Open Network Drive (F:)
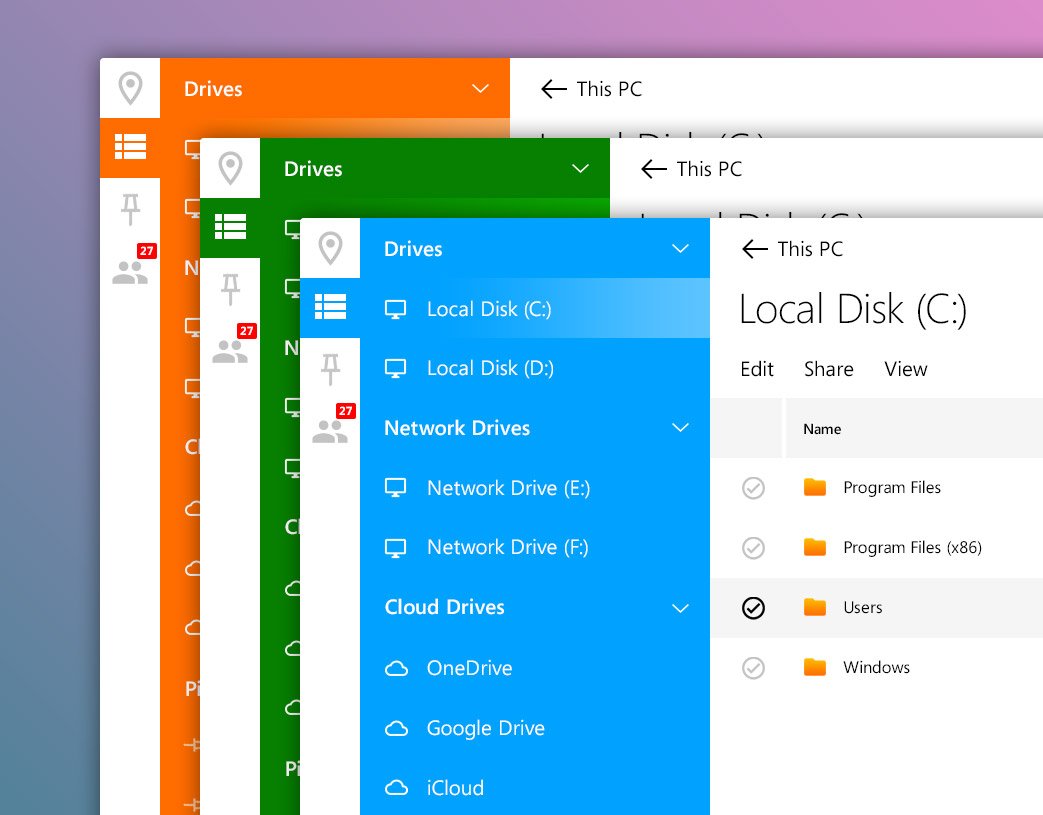The width and height of the screenshot is (1043, 815). click(535, 548)
